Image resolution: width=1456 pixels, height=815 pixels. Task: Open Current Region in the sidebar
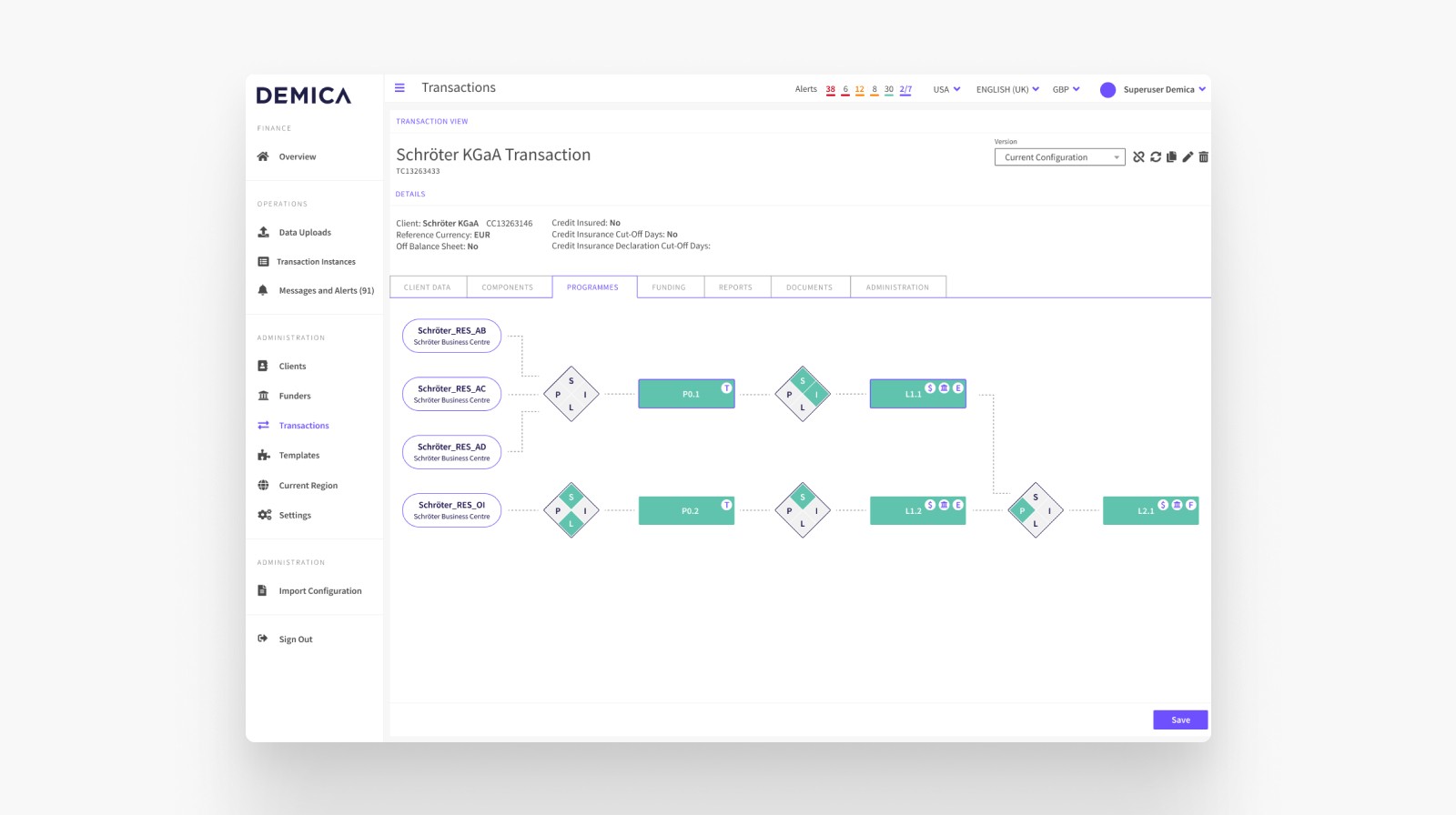coord(308,486)
